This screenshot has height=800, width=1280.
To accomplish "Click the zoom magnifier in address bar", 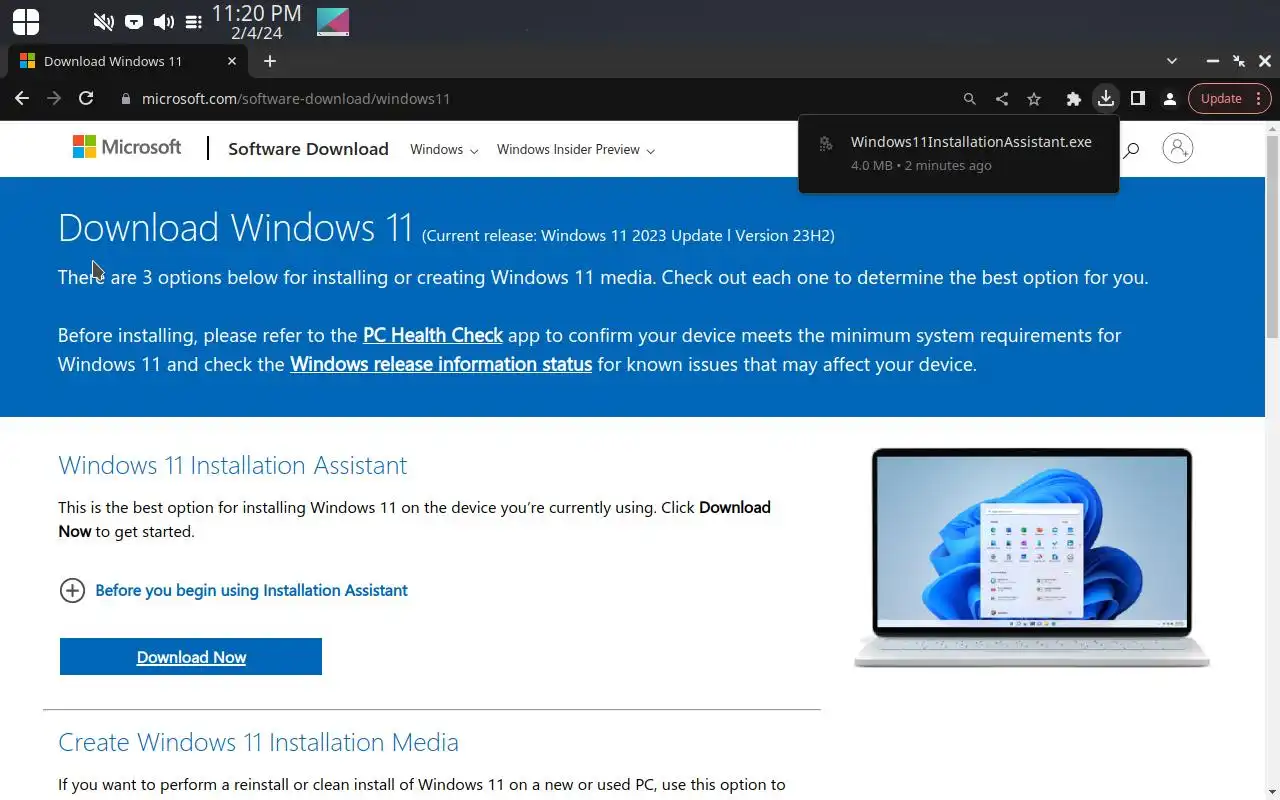I will click(969, 99).
